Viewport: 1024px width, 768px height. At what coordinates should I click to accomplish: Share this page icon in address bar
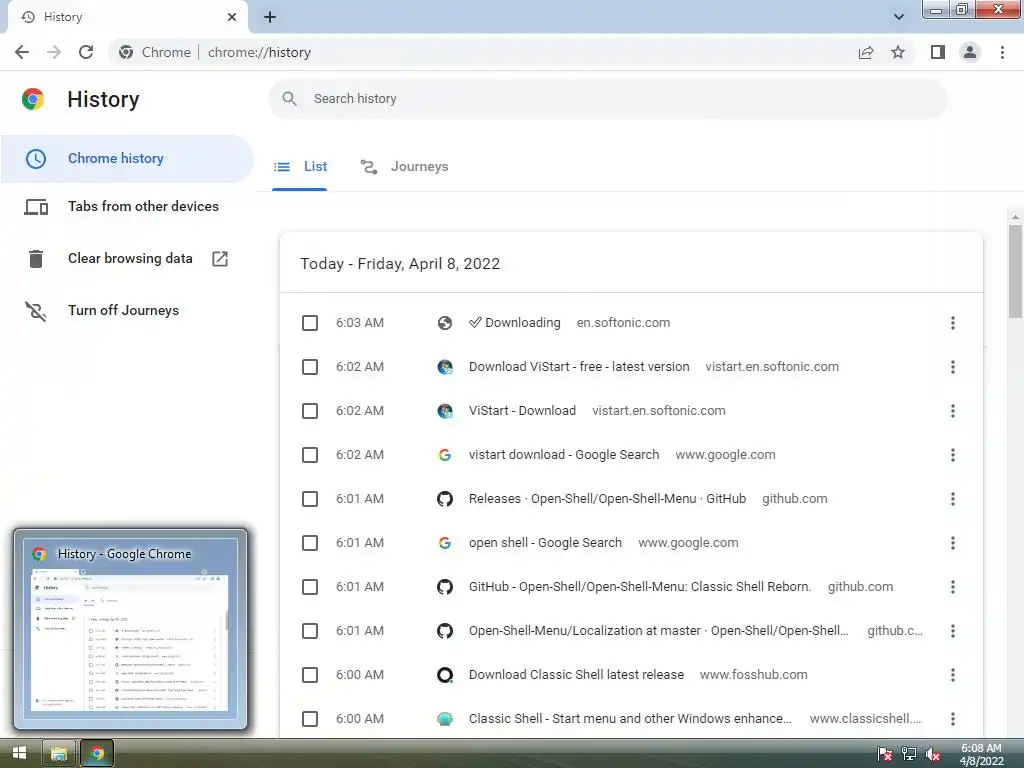pos(866,52)
